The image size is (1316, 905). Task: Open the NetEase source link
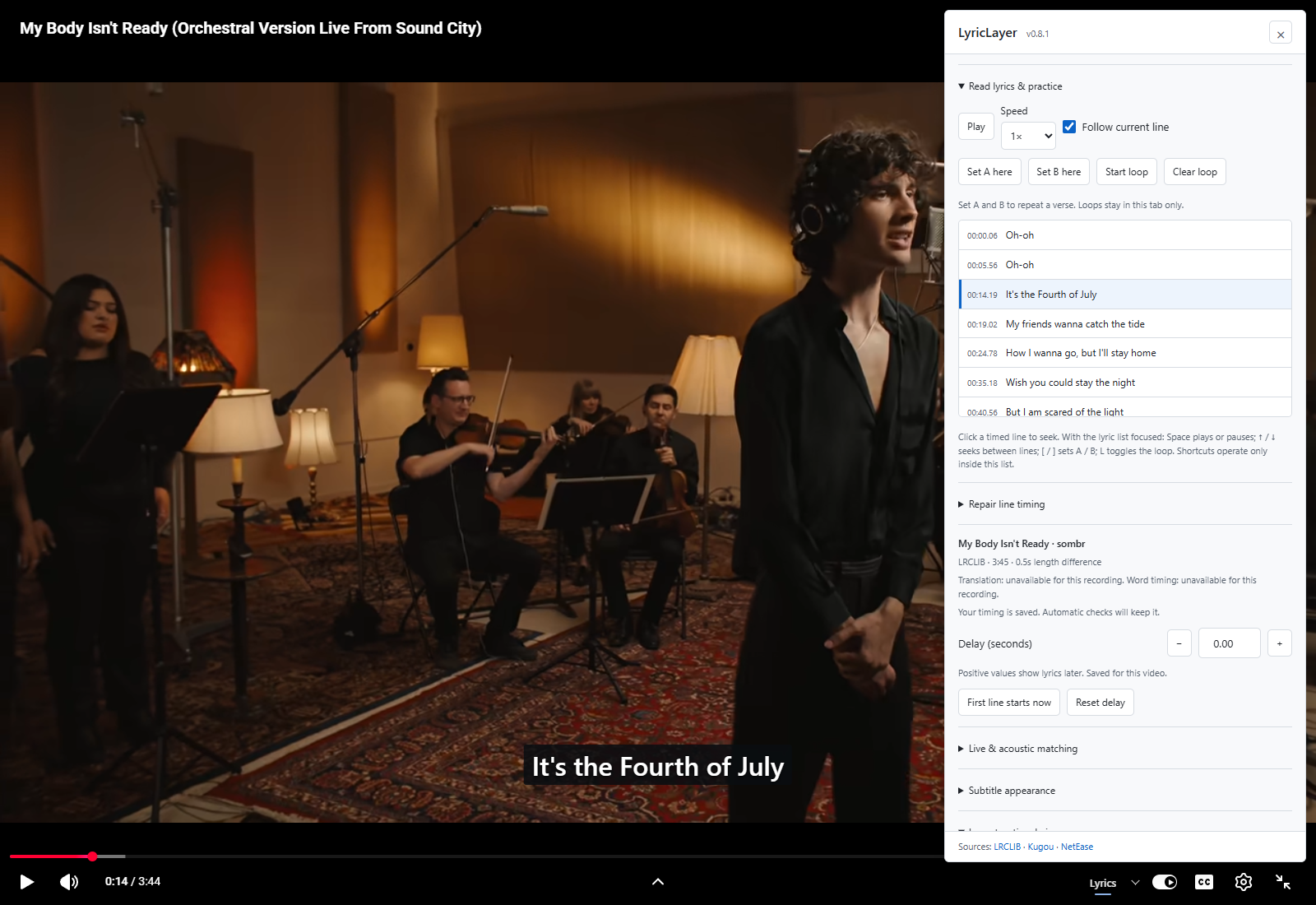click(1077, 847)
